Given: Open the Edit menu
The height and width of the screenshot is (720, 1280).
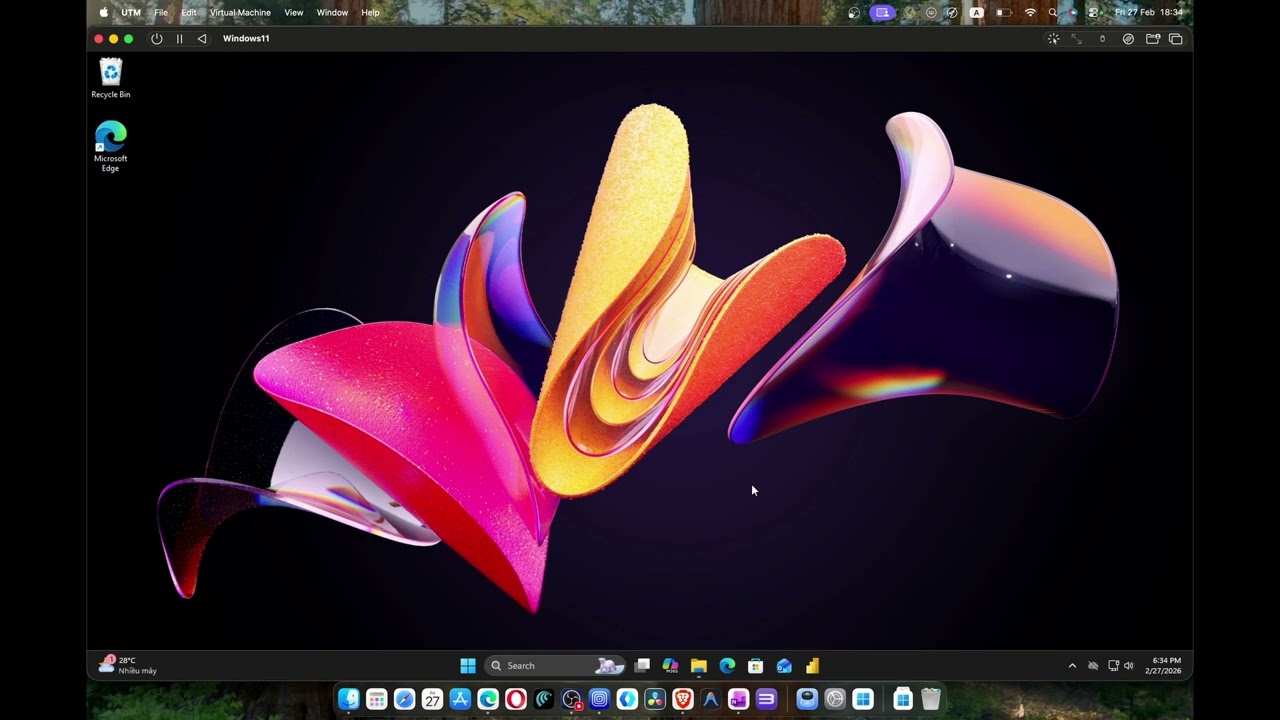Looking at the screenshot, I should click(x=189, y=13).
